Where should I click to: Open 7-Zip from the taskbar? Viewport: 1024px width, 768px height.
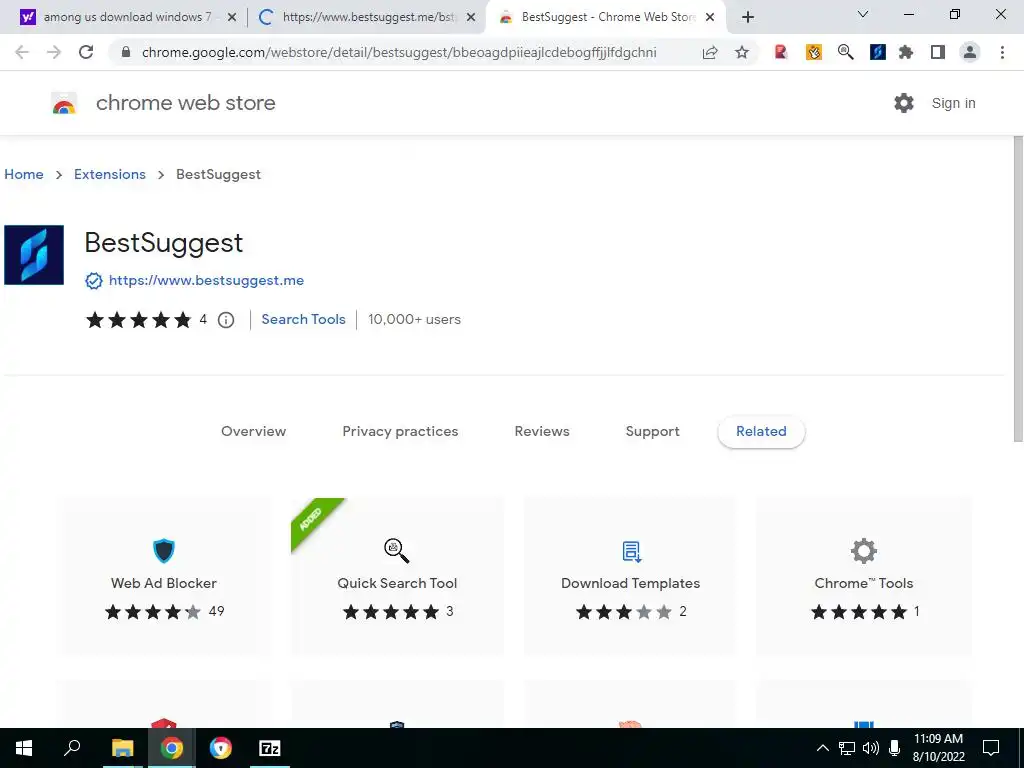270,748
